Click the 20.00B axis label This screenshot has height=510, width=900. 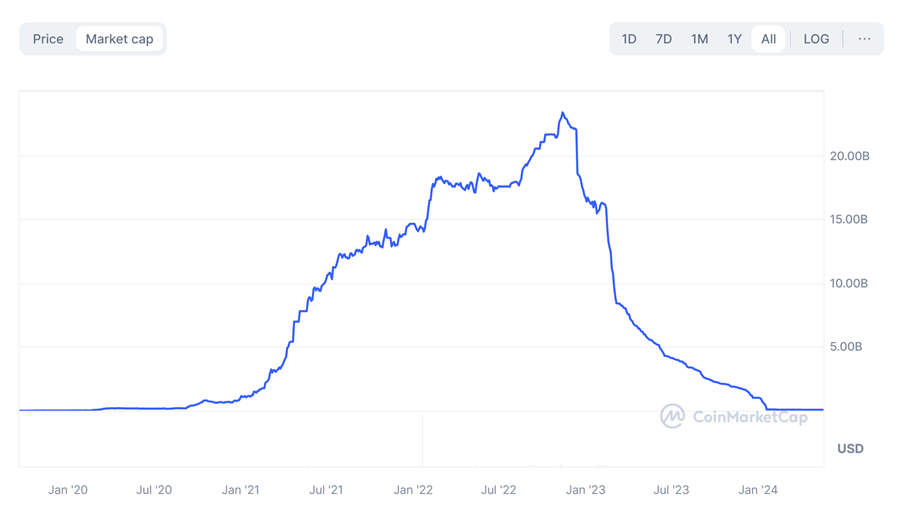click(x=849, y=156)
